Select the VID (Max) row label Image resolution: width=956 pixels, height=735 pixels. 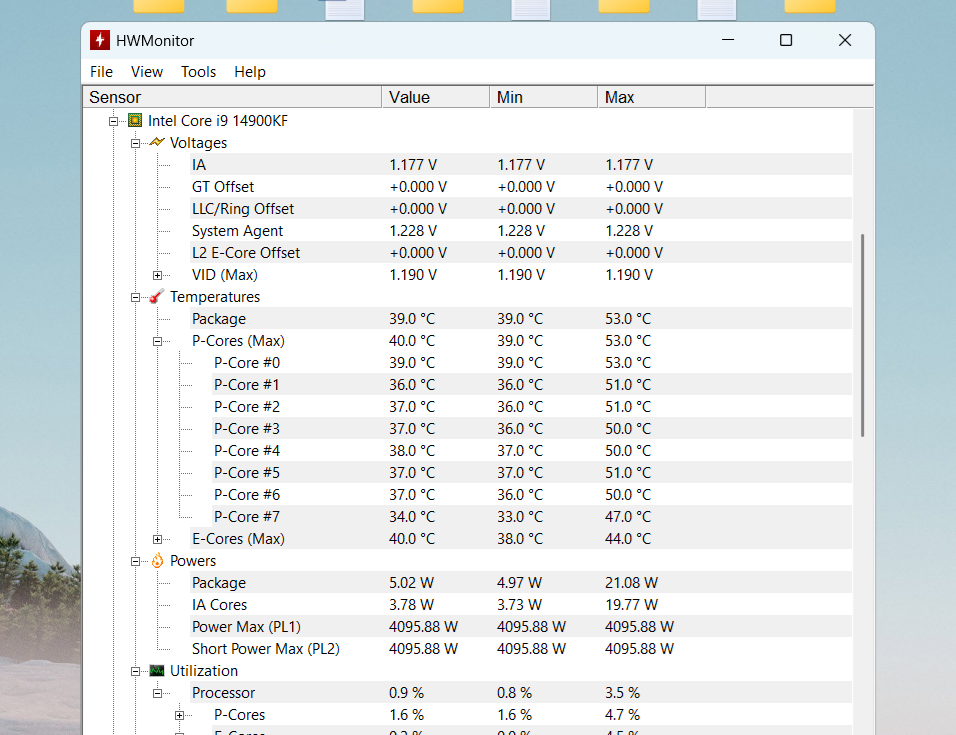click(x=224, y=275)
